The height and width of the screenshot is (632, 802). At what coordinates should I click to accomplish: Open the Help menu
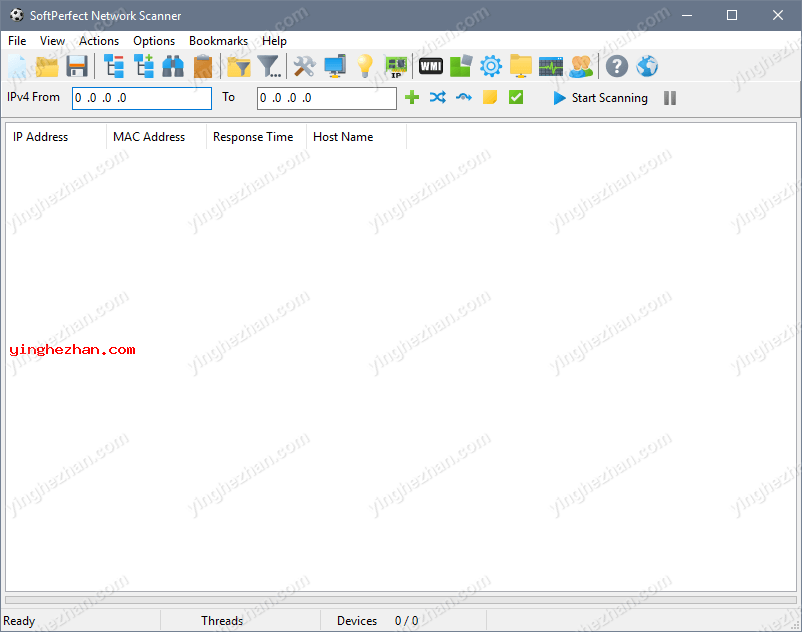(x=274, y=41)
